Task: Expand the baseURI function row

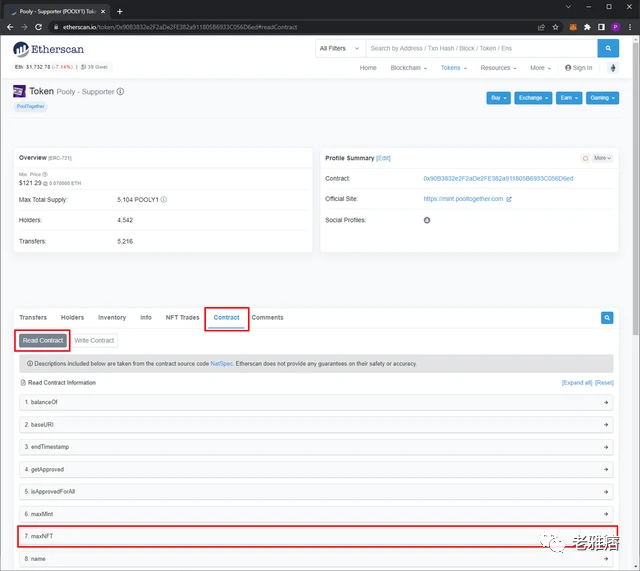Action: coord(316,424)
